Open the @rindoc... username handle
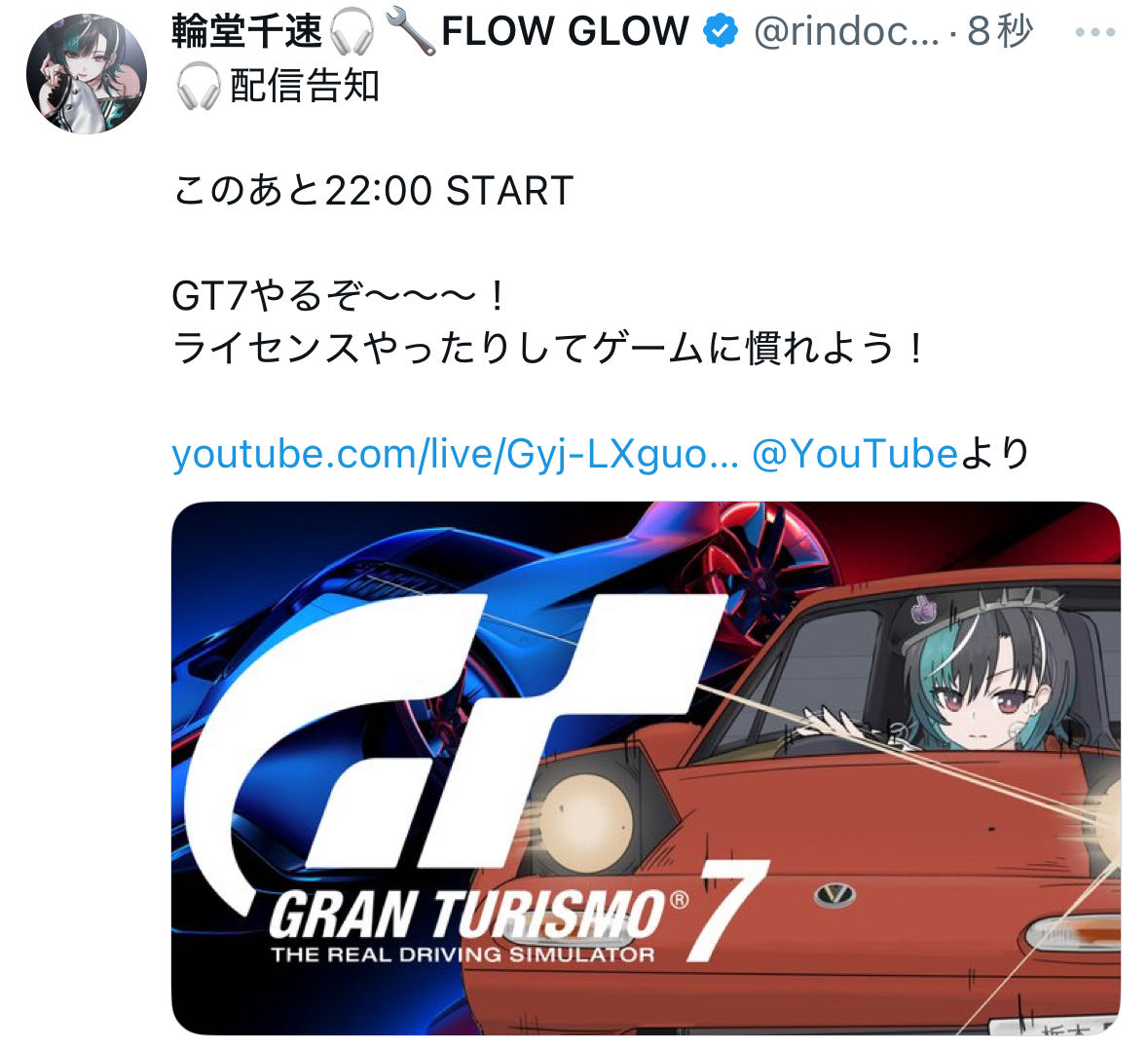The height and width of the screenshot is (1047, 1148). click(846, 32)
